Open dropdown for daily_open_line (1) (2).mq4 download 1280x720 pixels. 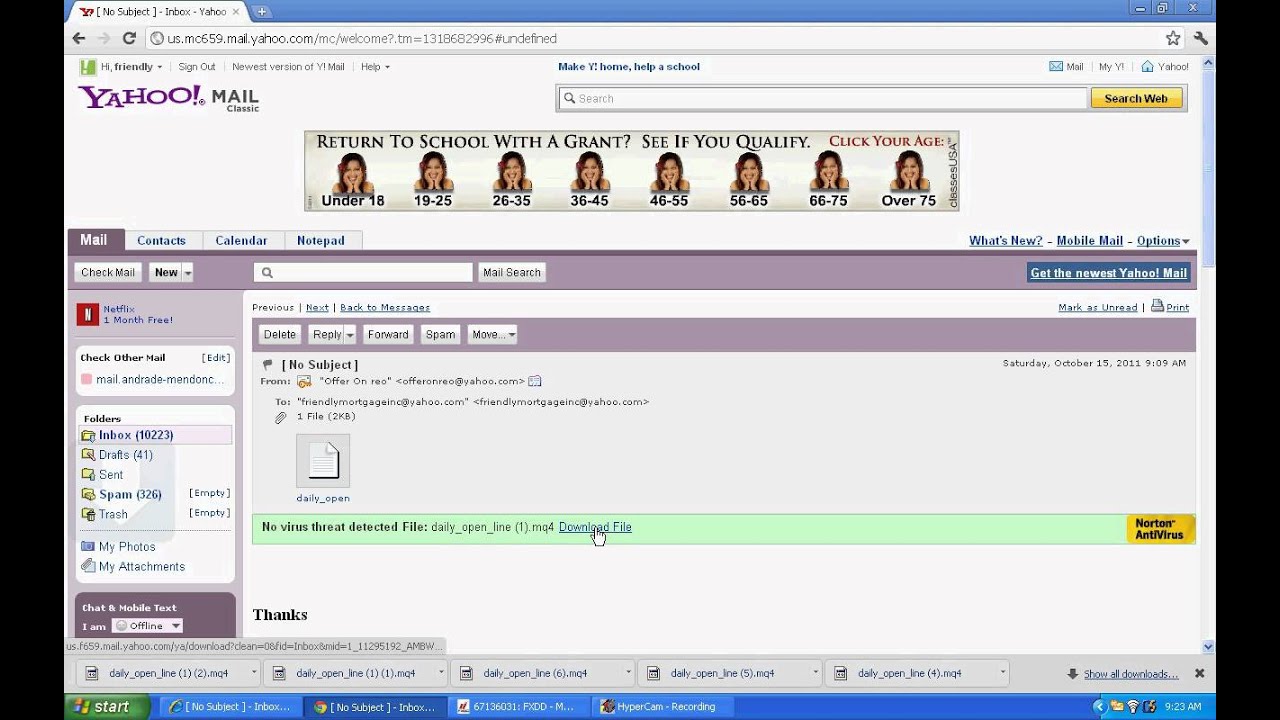click(254, 673)
